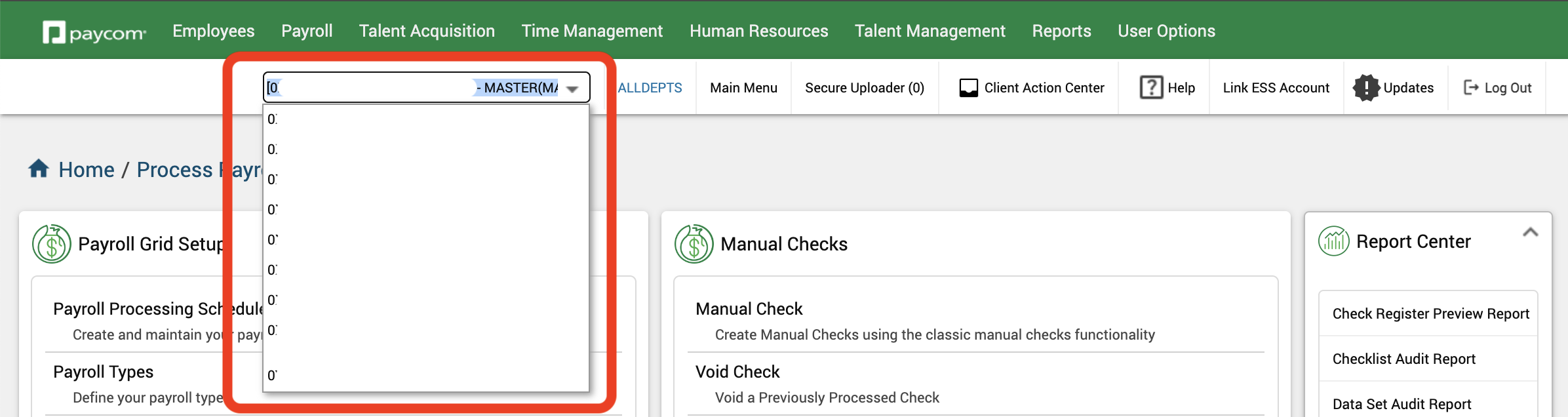Open the Payroll menu

click(307, 31)
